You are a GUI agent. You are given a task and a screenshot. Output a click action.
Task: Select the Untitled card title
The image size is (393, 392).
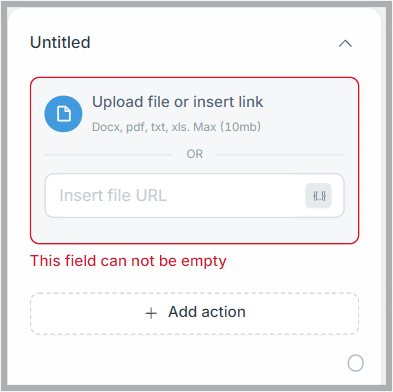click(60, 42)
